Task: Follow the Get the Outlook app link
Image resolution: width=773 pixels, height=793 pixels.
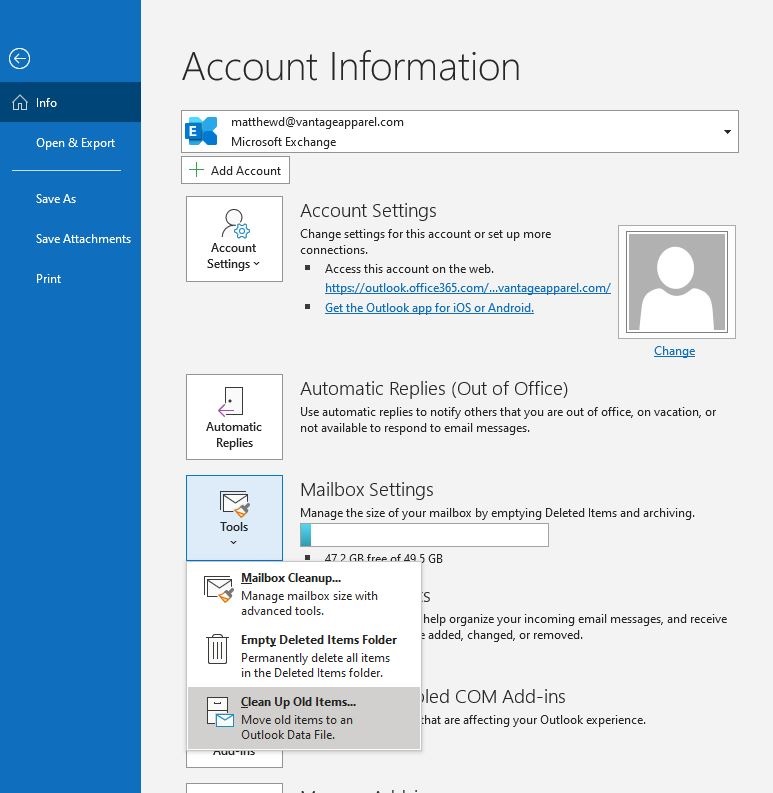Action: (429, 308)
